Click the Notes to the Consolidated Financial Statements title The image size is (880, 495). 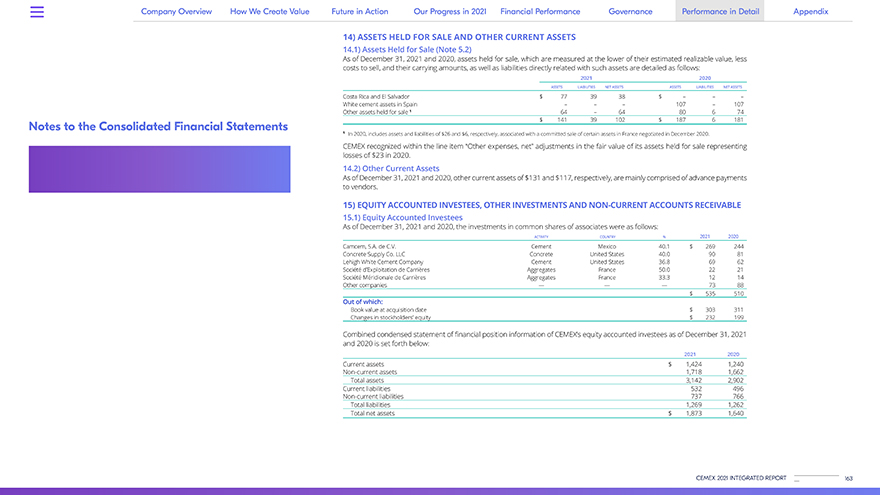point(158,127)
